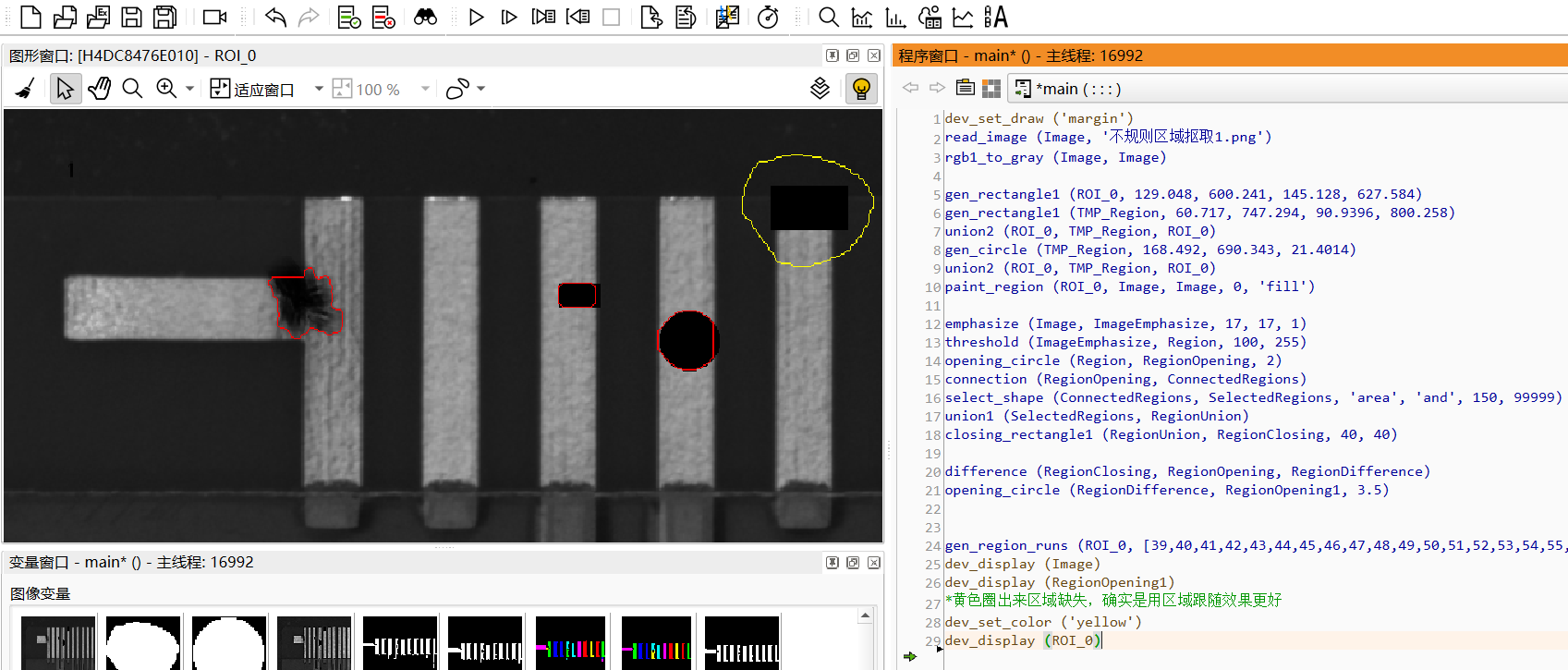Expand the zoom-in tool dropdown arrow
This screenshot has height=670, width=1568.
click(x=189, y=89)
